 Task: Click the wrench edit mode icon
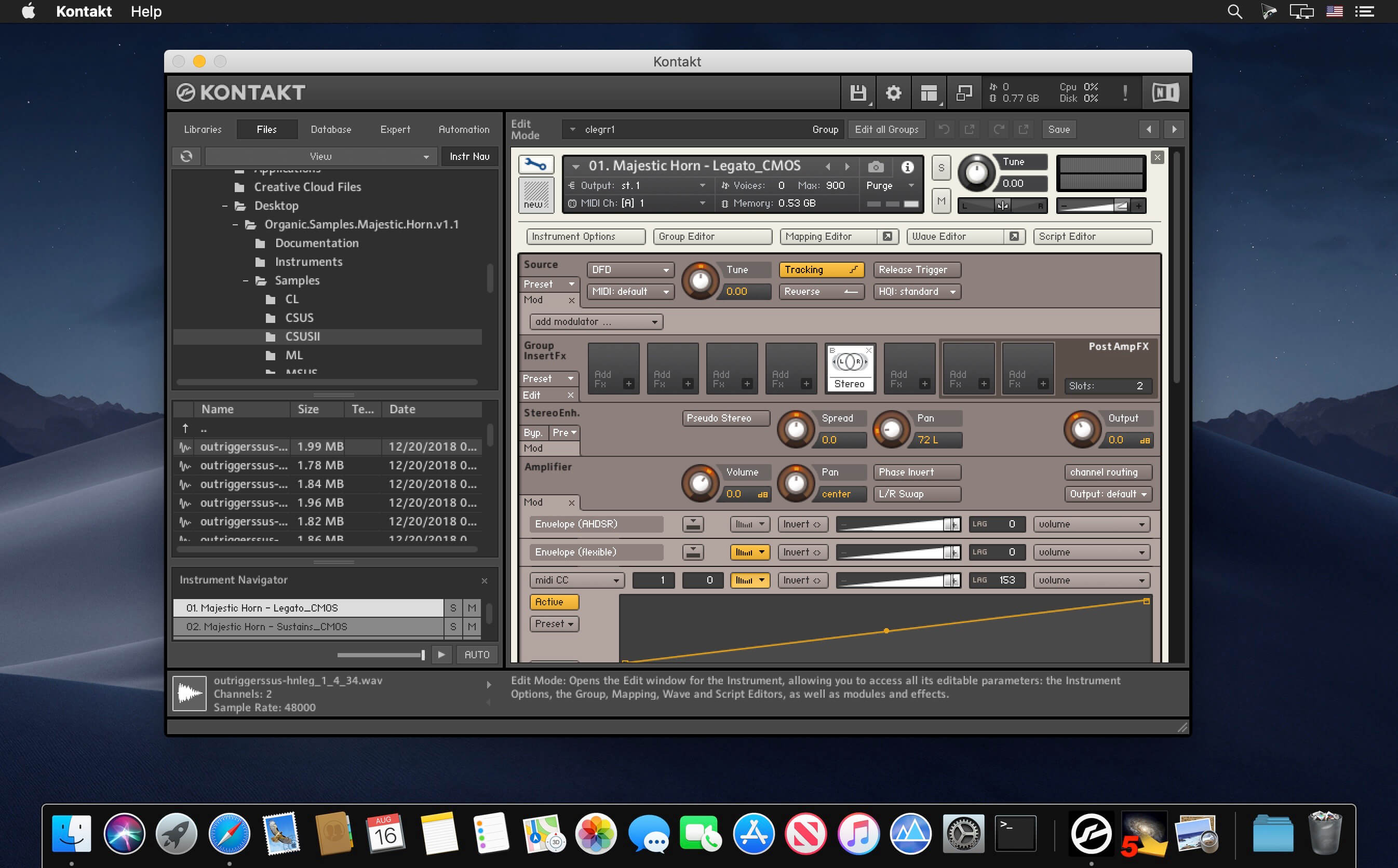pos(535,165)
